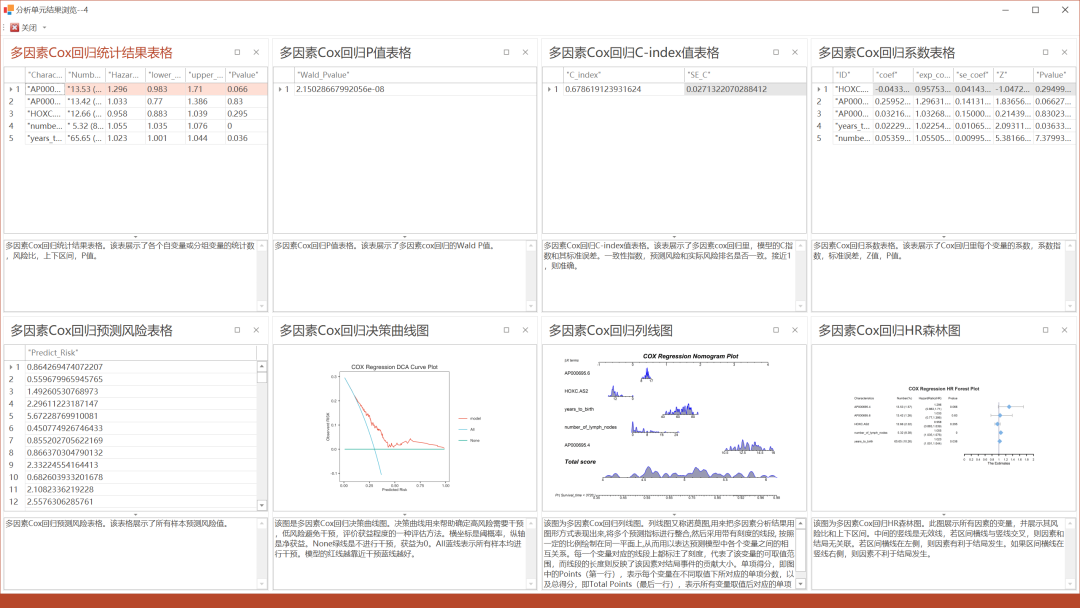Select the 多因素Cox回归P值表格 panel title
The height and width of the screenshot is (608, 1080).
345,53
